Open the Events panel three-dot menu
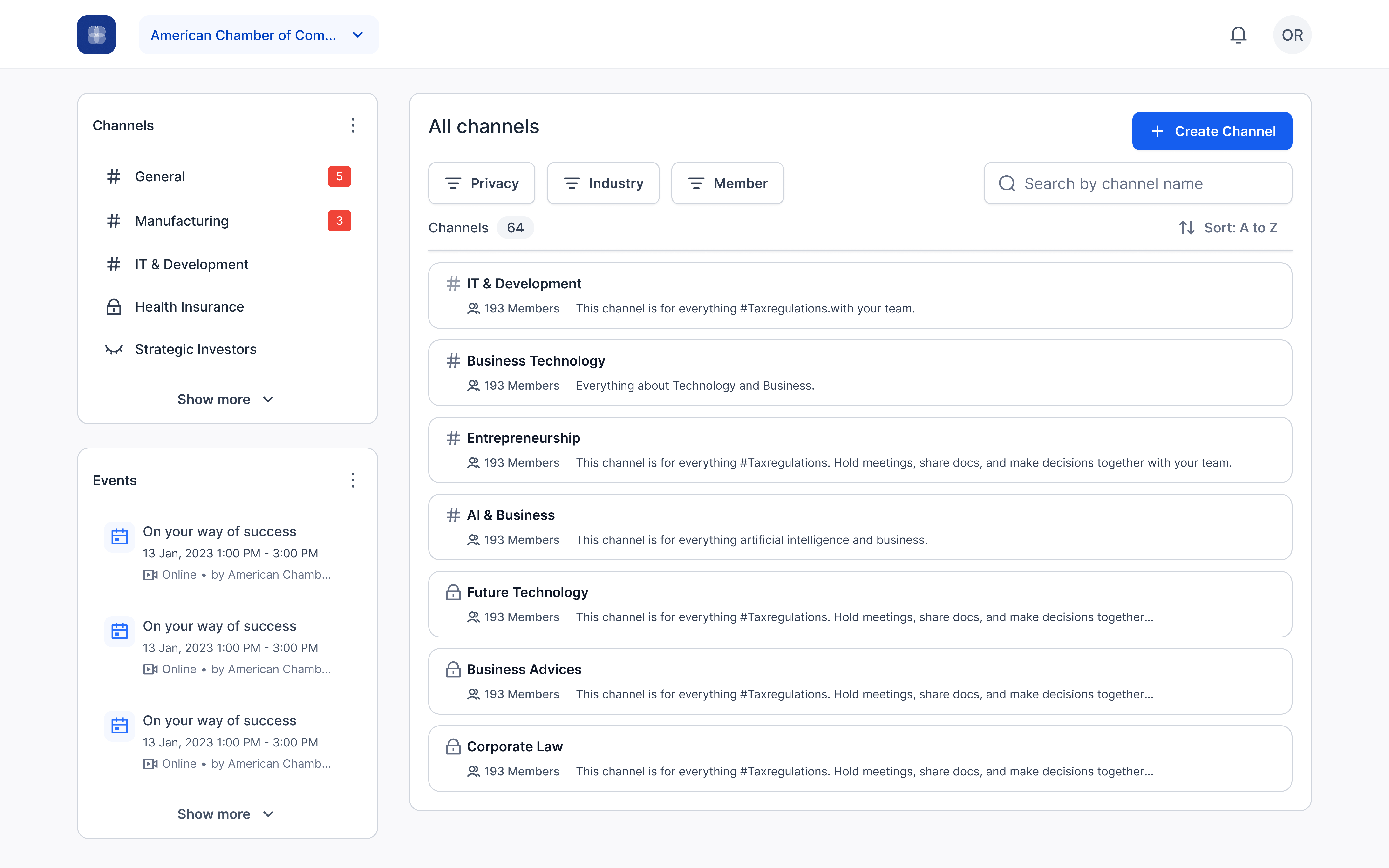The width and height of the screenshot is (1389, 868). pos(353,481)
